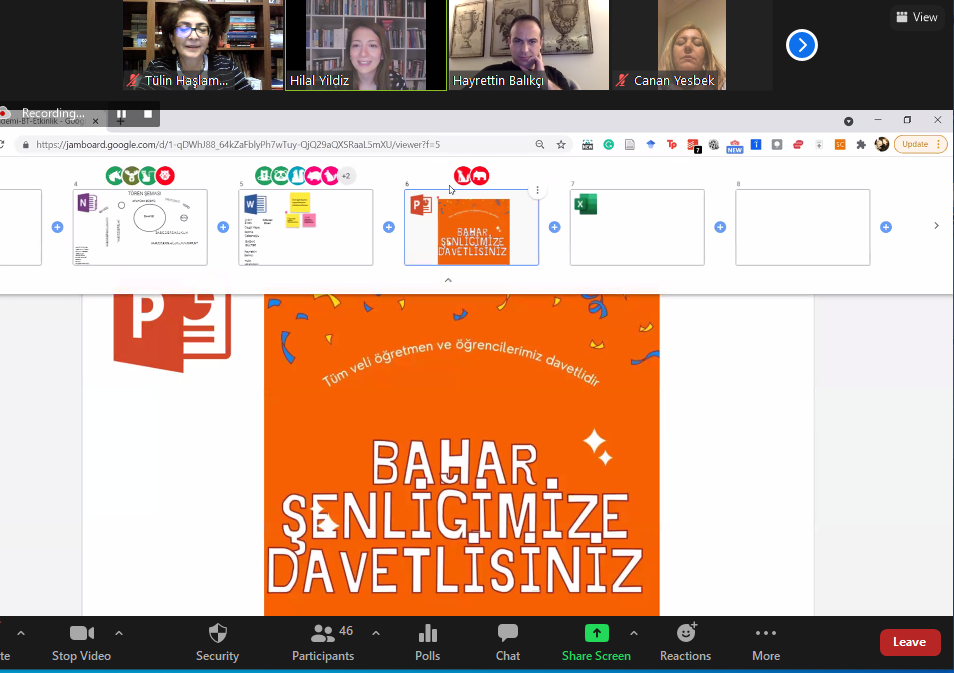Screen dimensions: 954x673
Task: Leave the Zoom meeting
Action: click(x=909, y=642)
